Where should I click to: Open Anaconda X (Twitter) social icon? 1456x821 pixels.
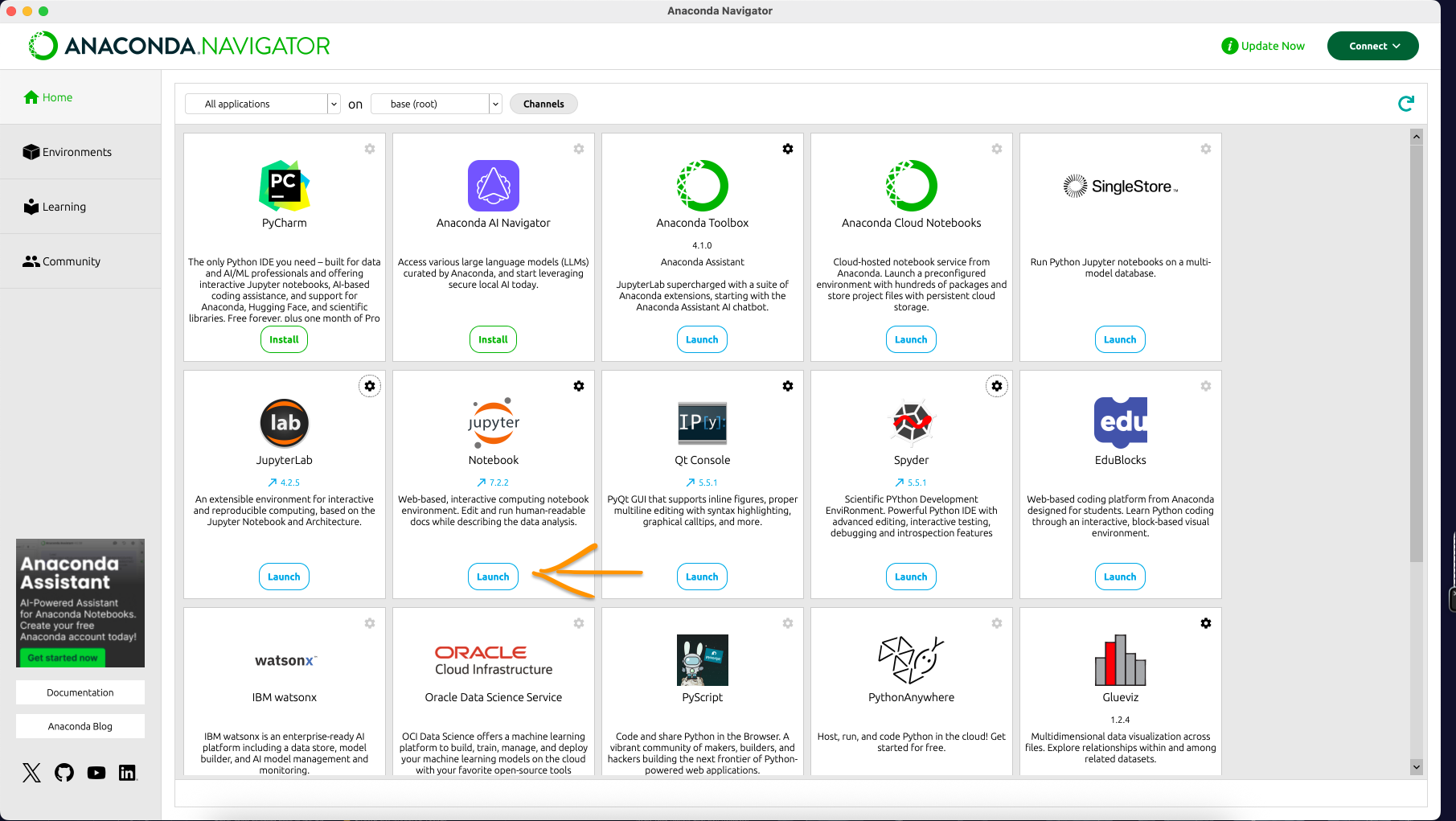31,773
